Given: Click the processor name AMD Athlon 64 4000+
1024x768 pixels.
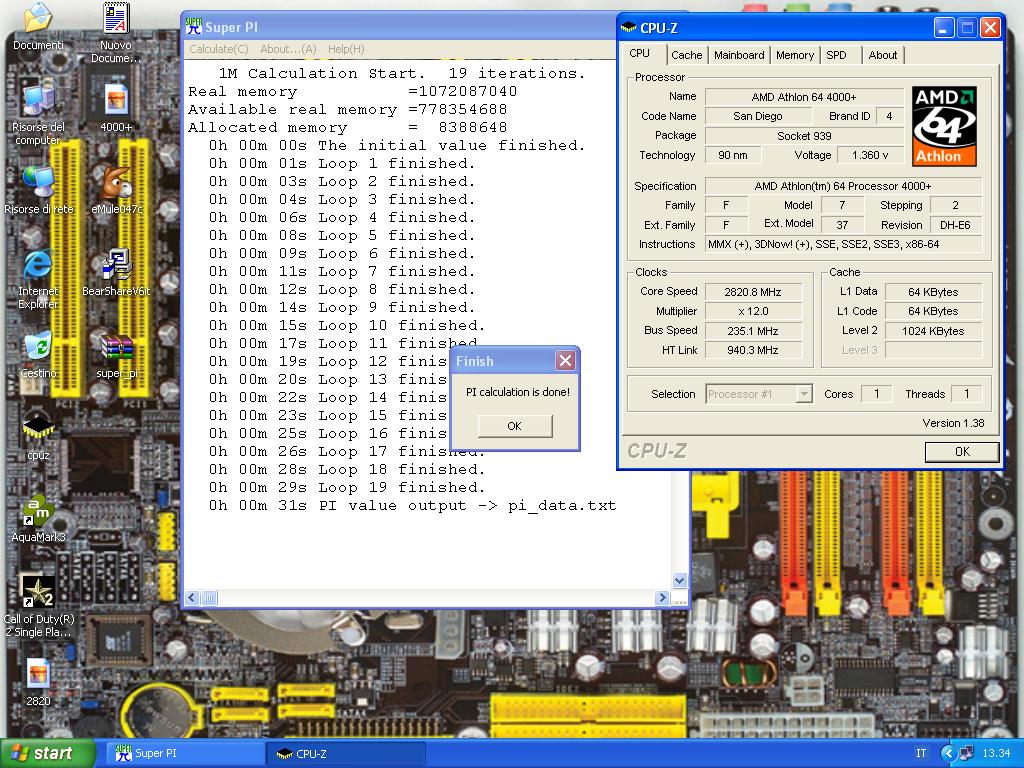Looking at the screenshot, I should 804,97.
